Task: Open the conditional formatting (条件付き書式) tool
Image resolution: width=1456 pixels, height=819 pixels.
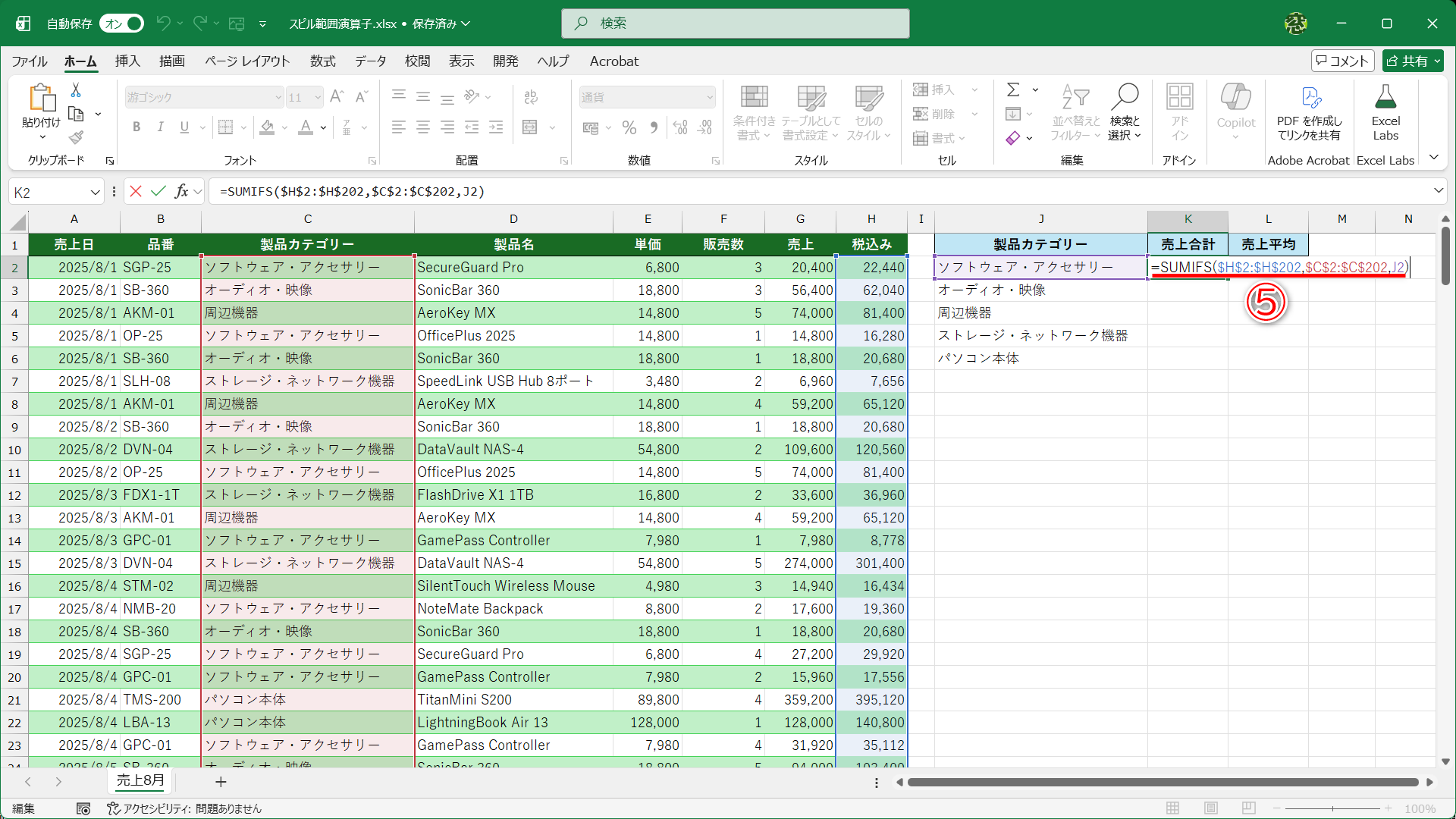Action: click(754, 112)
